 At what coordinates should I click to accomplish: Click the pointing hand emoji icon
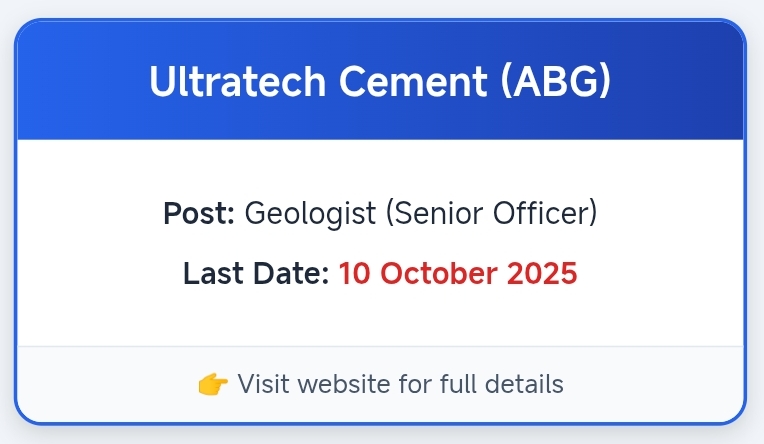[x=213, y=384]
